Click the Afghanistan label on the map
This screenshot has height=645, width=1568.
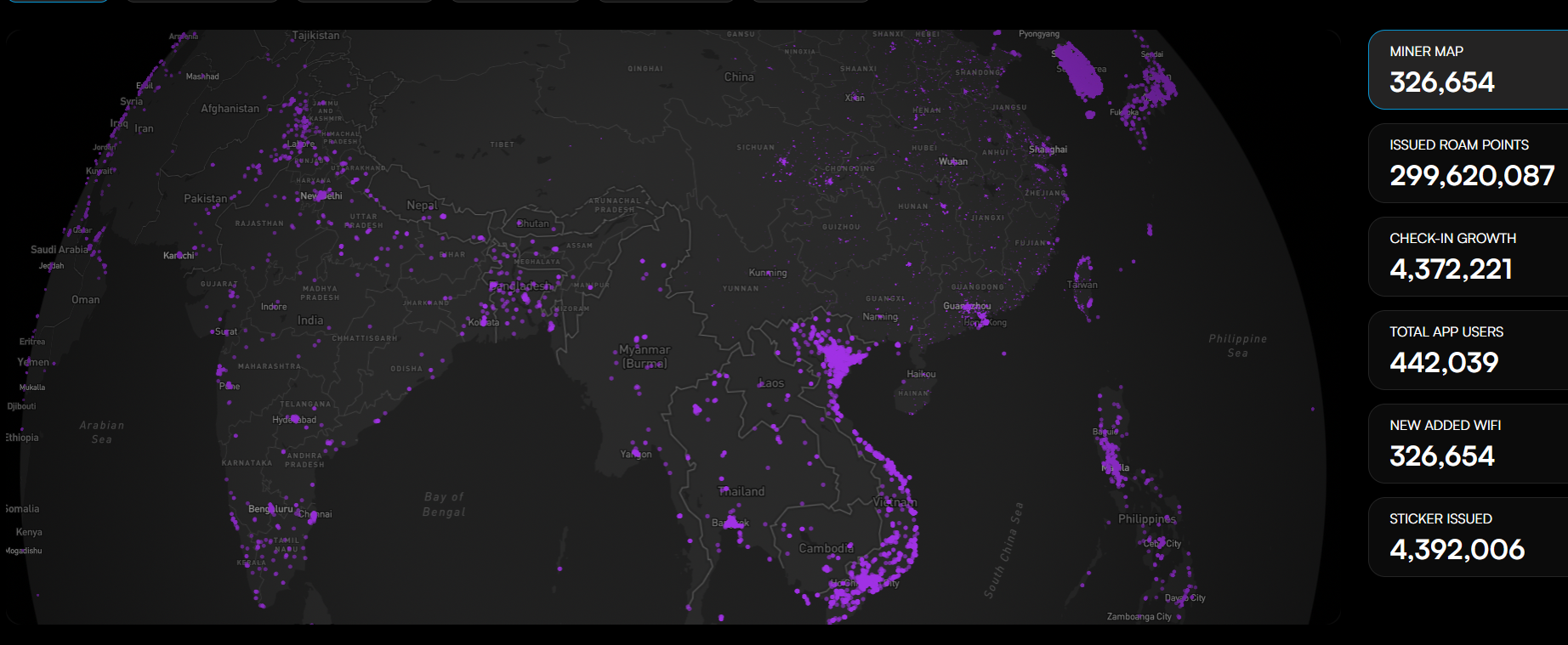[x=230, y=109]
